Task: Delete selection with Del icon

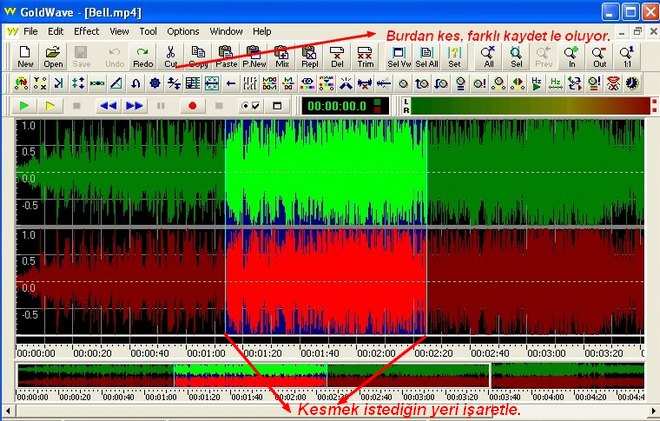Action: [337, 57]
